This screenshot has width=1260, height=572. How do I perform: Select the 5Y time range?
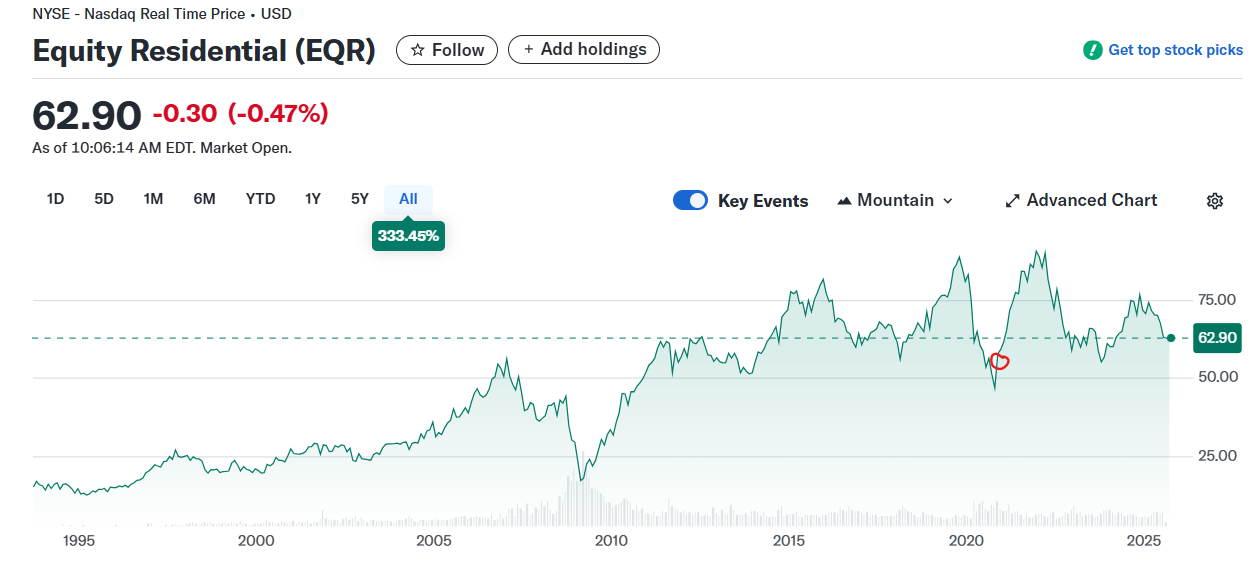click(x=360, y=199)
